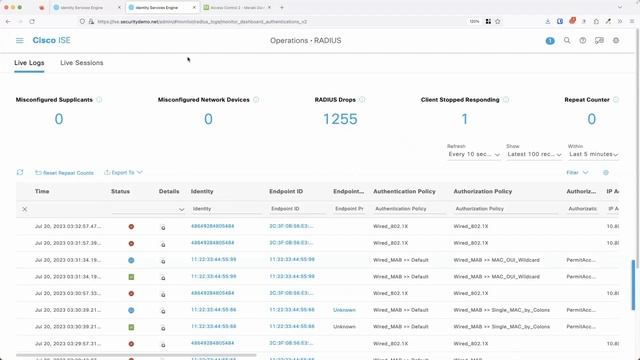Open details icon for 03:32:57 log entry
Screen dimensions: 640x360
coord(163,227)
